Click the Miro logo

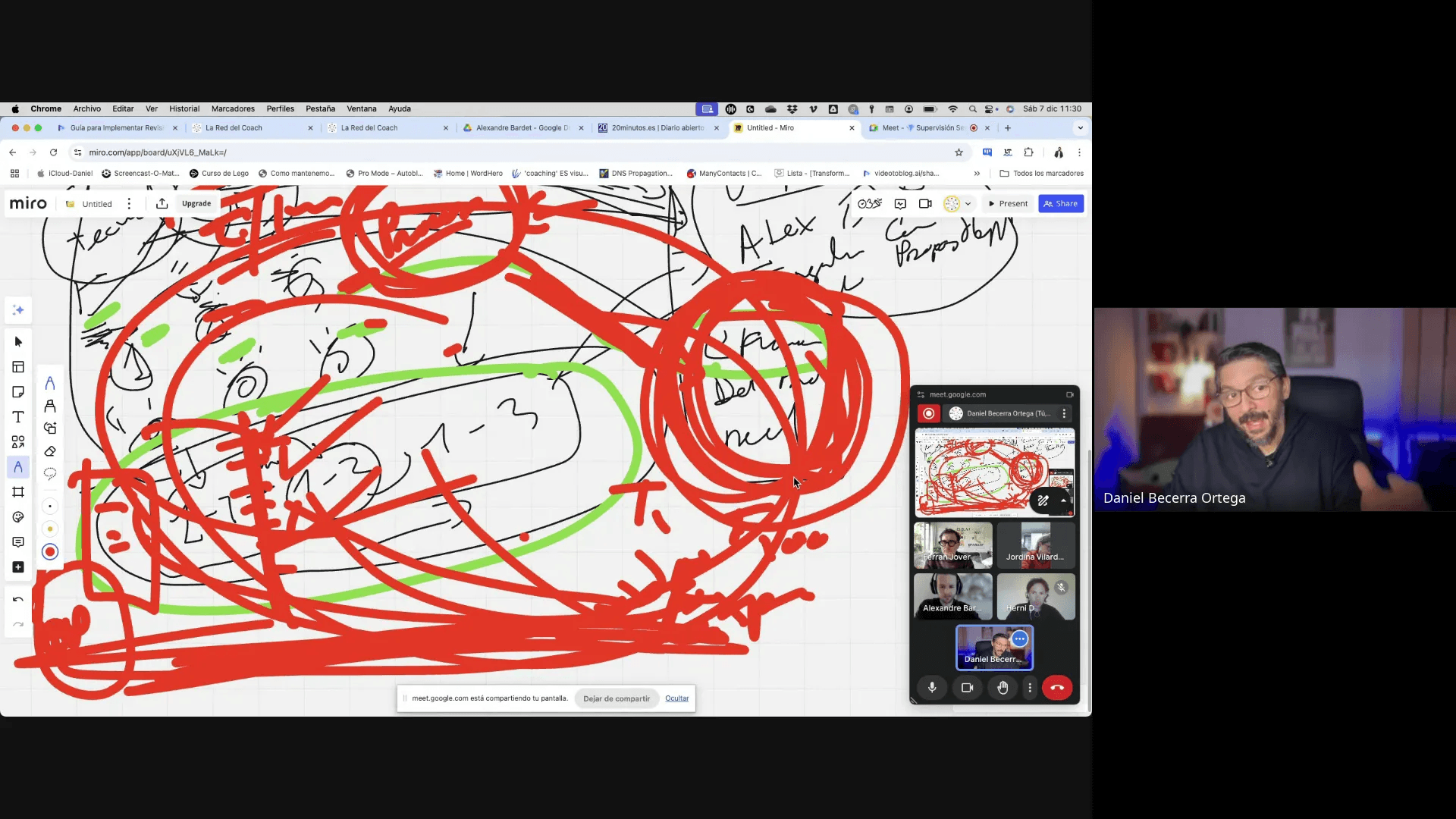coord(28,204)
